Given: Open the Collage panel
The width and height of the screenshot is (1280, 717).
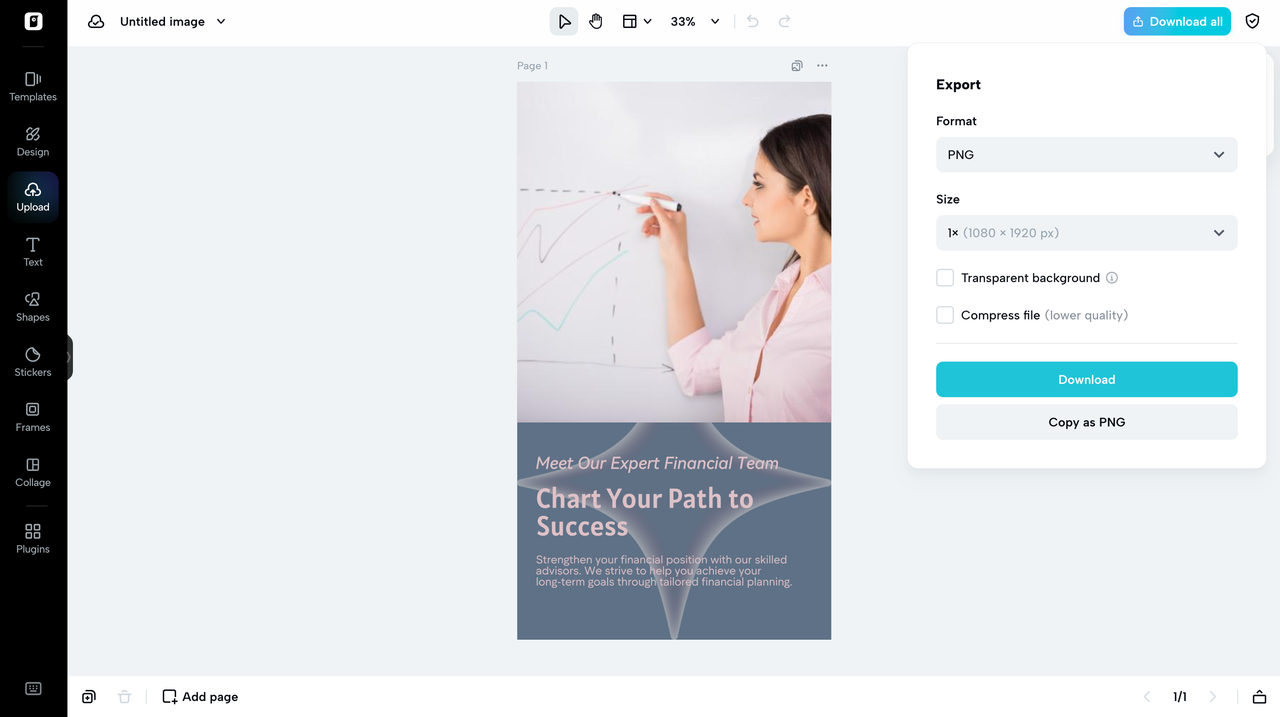Looking at the screenshot, I should tap(33, 472).
